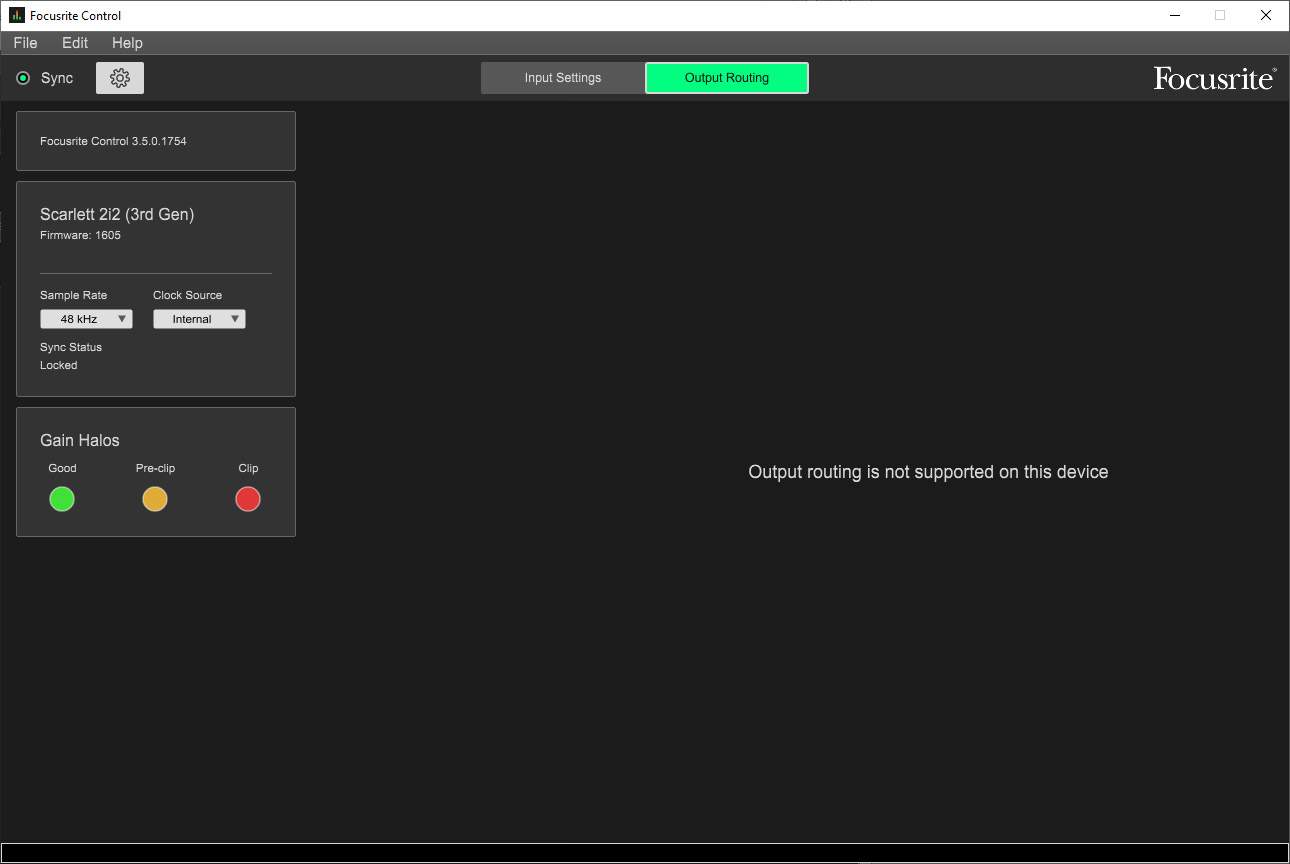Switch to the Input Settings tab
Screen dimensions: 1290x864
click(563, 78)
